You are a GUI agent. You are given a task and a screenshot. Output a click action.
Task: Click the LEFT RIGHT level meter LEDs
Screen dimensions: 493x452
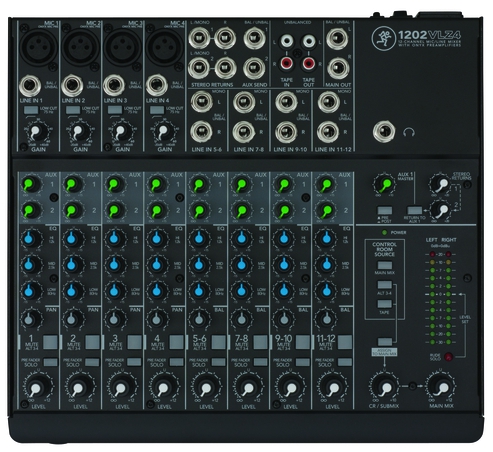[x=441, y=298]
